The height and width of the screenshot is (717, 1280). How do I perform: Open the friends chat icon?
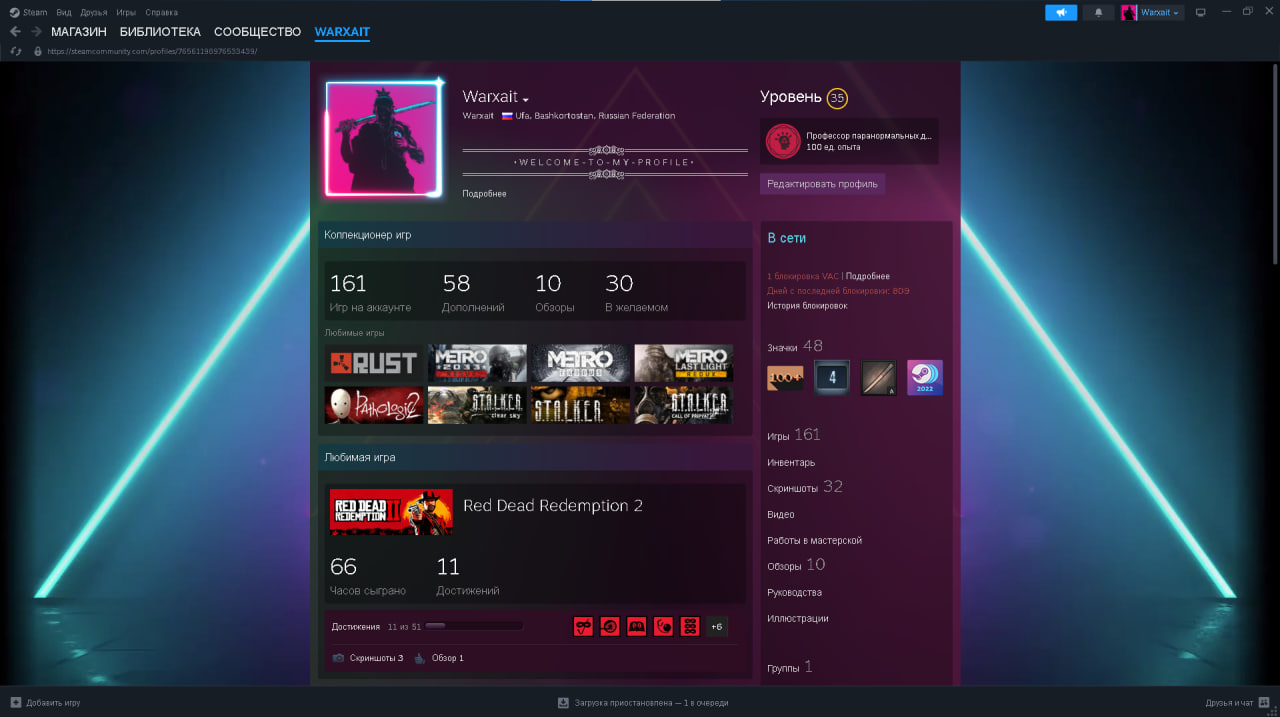tap(1264, 703)
